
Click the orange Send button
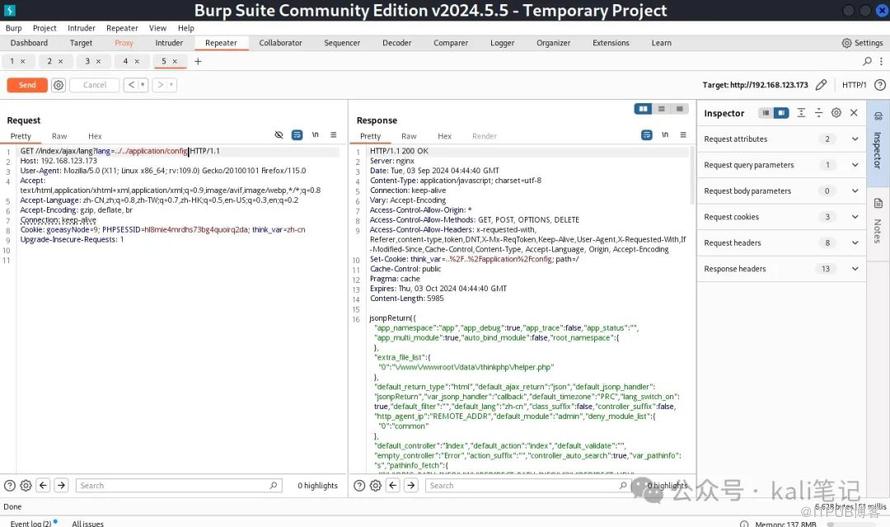[x=27, y=85]
